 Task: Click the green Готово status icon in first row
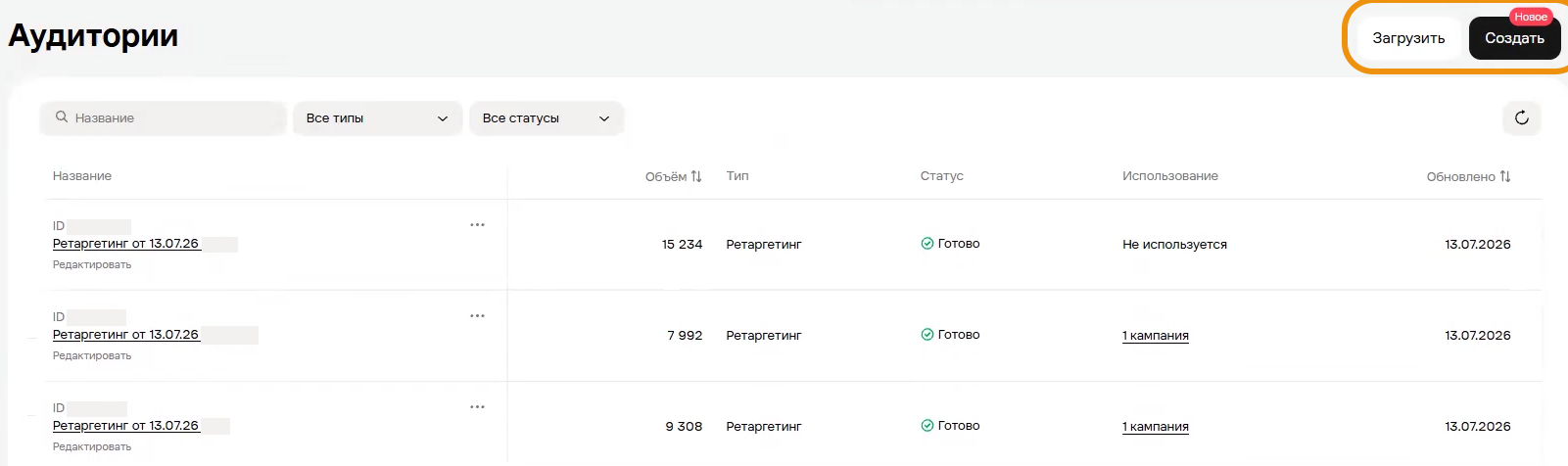927,244
